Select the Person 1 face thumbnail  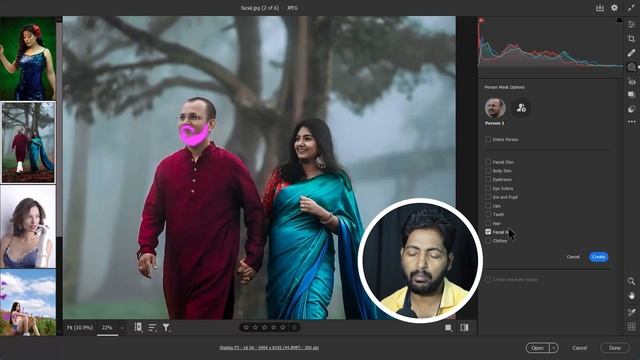[x=495, y=108]
